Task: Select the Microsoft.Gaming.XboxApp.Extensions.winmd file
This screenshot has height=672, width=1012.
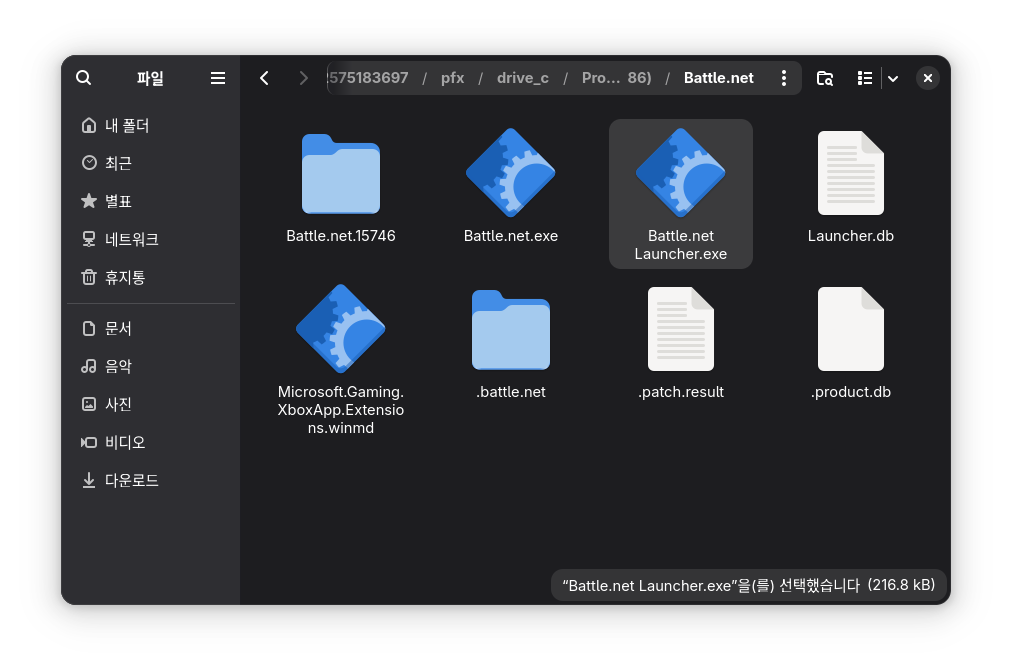Action: coord(341,330)
